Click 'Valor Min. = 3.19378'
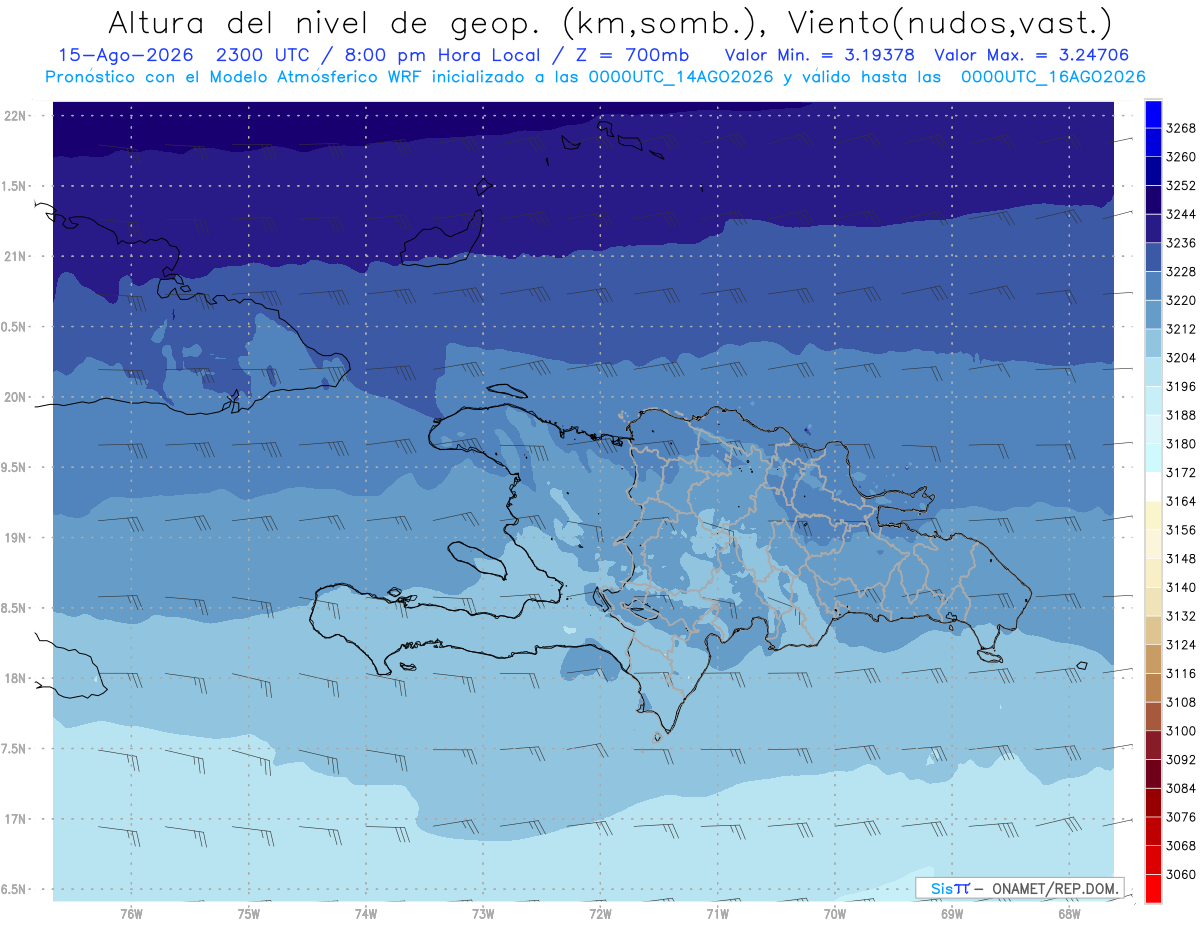Viewport: 1200px width, 927px height. (x=820, y=56)
